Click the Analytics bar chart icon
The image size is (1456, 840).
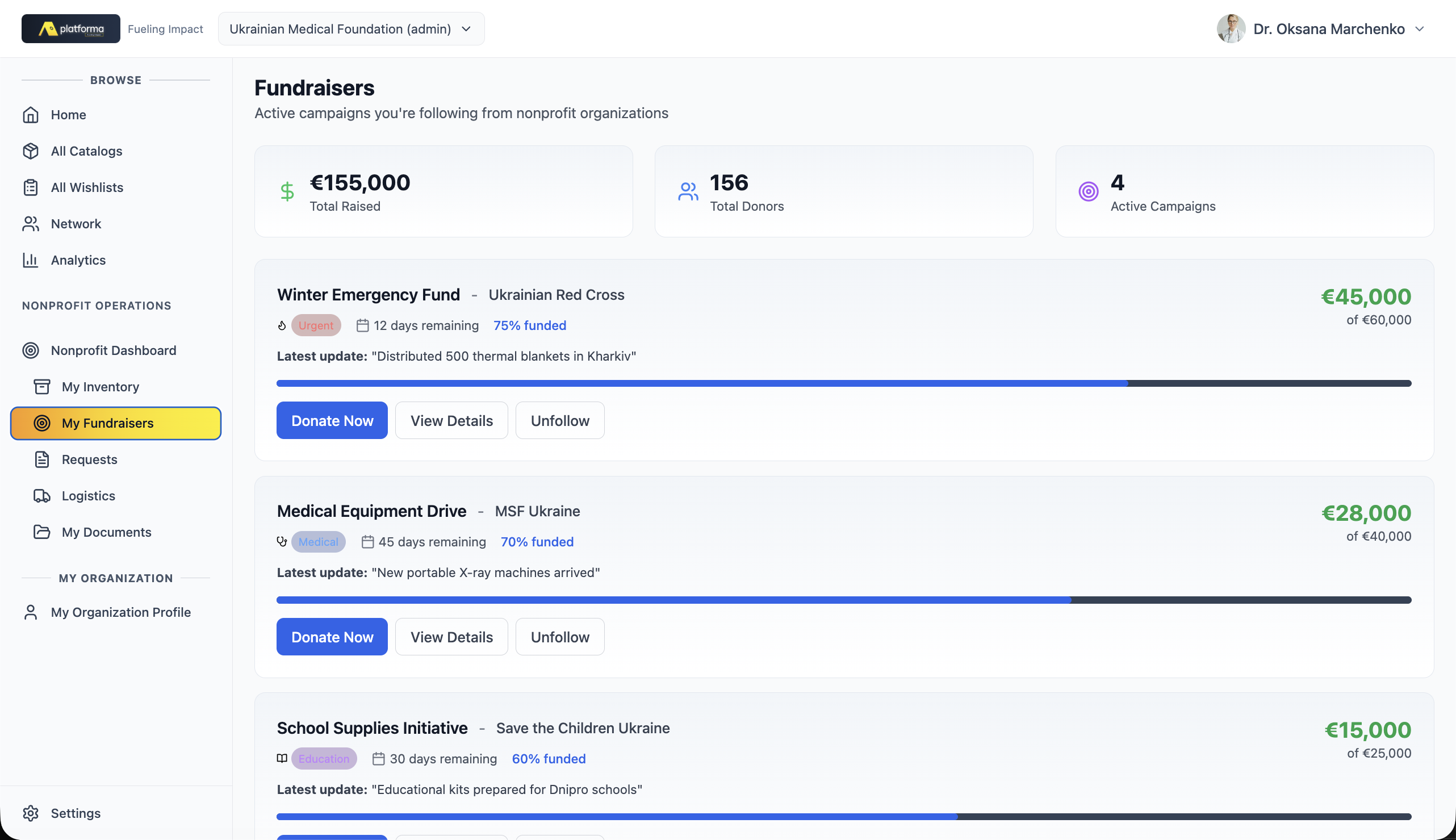coord(31,260)
